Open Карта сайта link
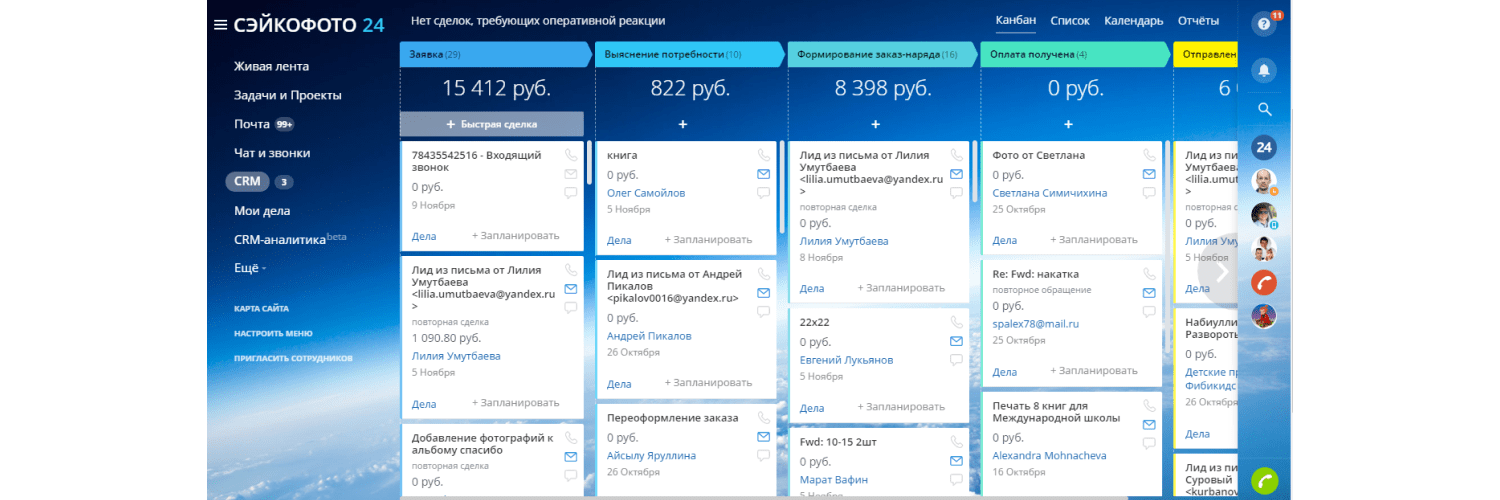Image resolution: width=1500 pixels, height=500 pixels. click(261, 309)
